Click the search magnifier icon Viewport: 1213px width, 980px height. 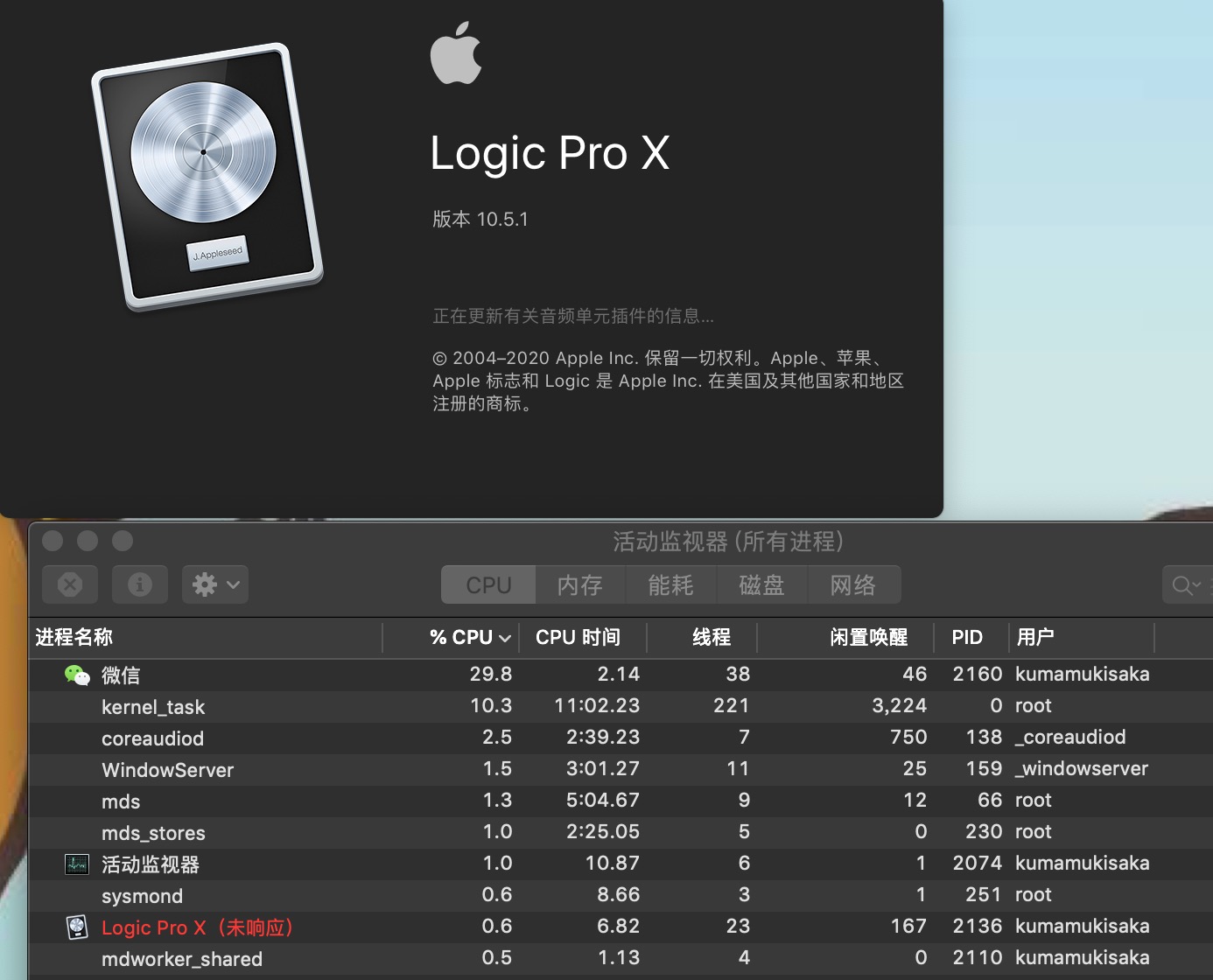tap(1182, 585)
